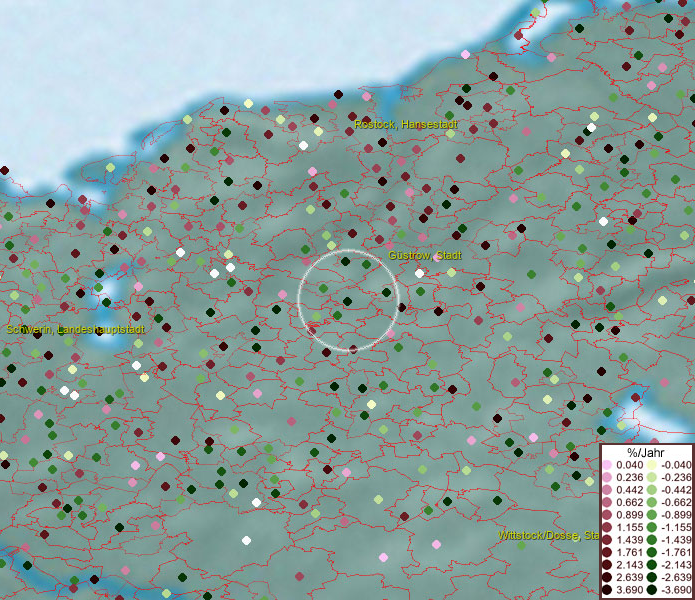The height and width of the screenshot is (600, 695).
Task: Click the legend value text 0.662
Action: click(629, 503)
